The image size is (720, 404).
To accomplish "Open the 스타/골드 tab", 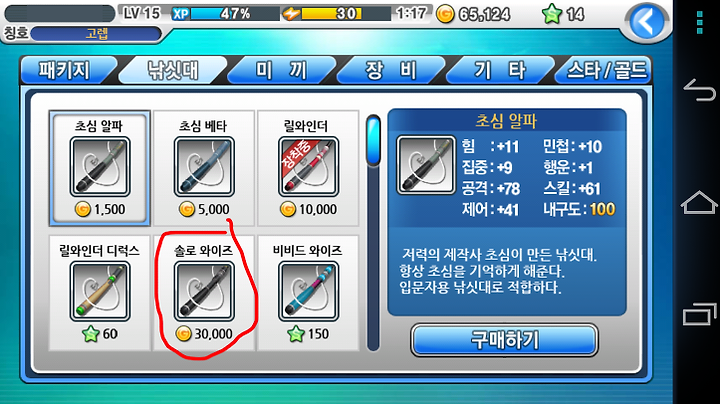I will click(605, 70).
